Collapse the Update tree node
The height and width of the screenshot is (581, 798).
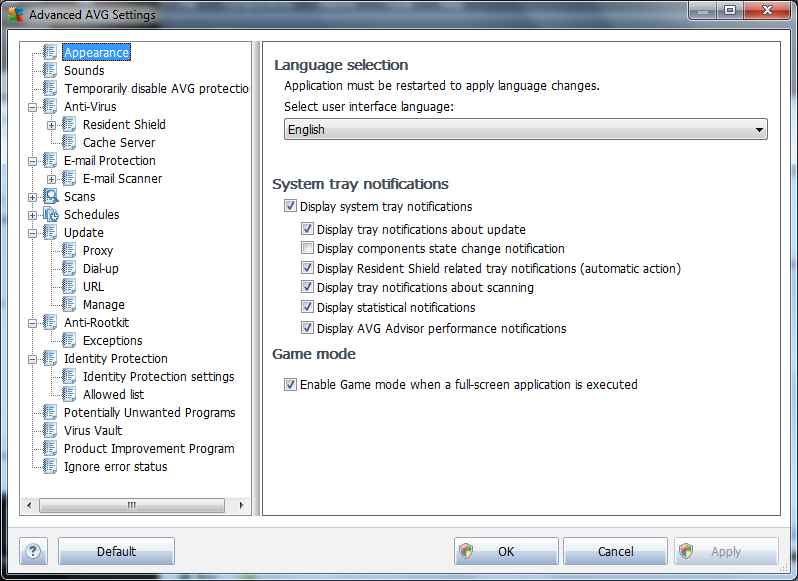[33, 234]
